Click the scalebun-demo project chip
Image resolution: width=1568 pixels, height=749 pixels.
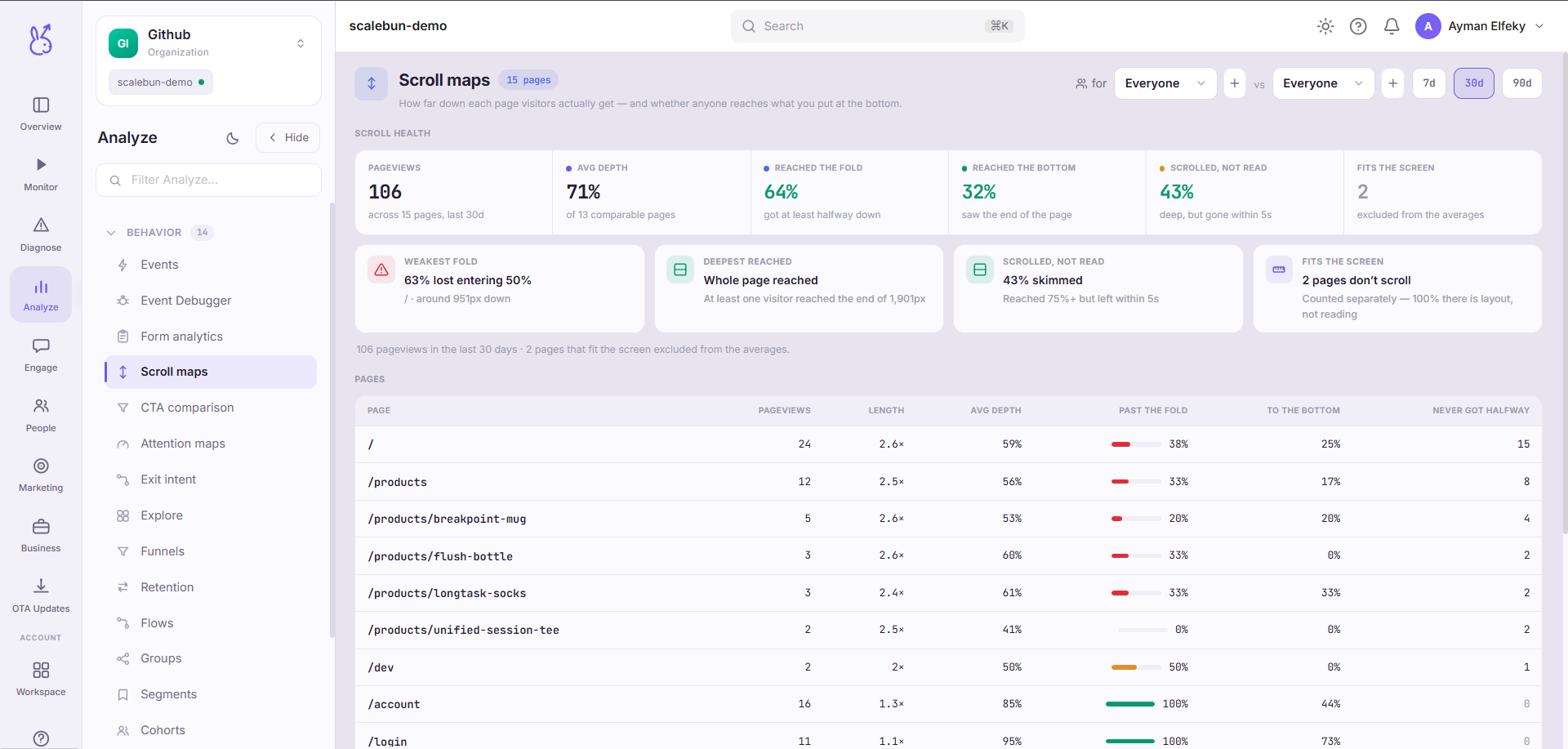pos(161,82)
